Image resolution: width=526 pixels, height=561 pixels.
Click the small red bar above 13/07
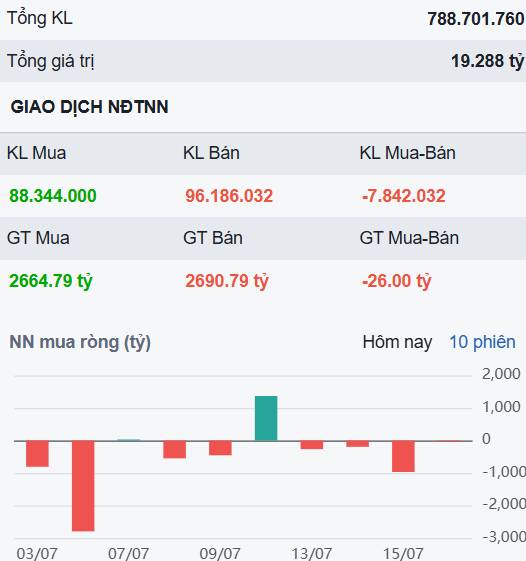pos(312,445)
